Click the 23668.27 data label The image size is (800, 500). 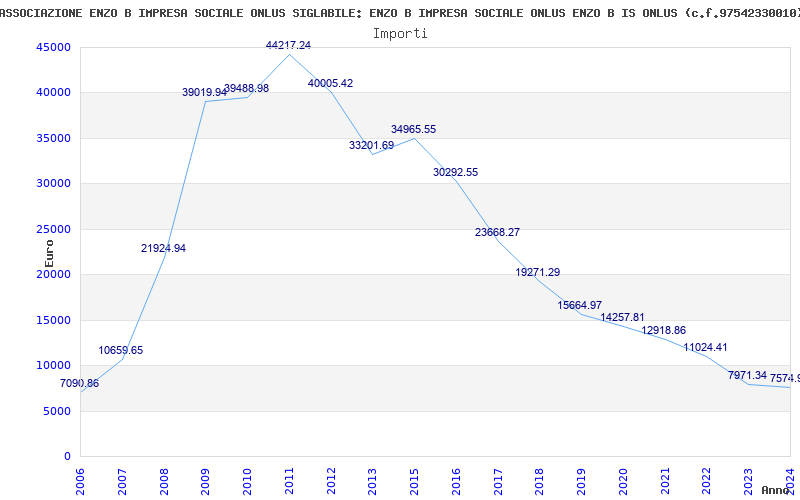497,232
